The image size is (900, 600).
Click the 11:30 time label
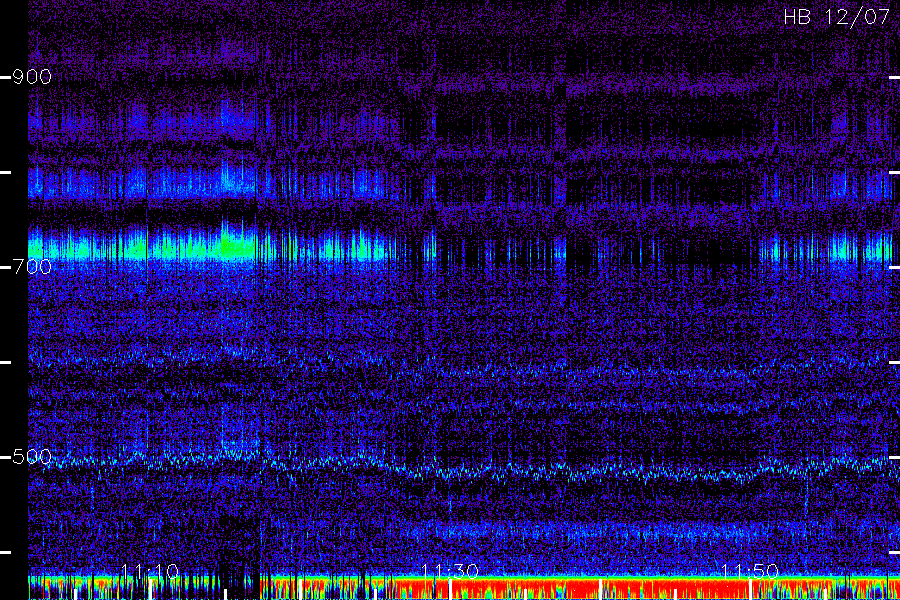pos(450,571)
